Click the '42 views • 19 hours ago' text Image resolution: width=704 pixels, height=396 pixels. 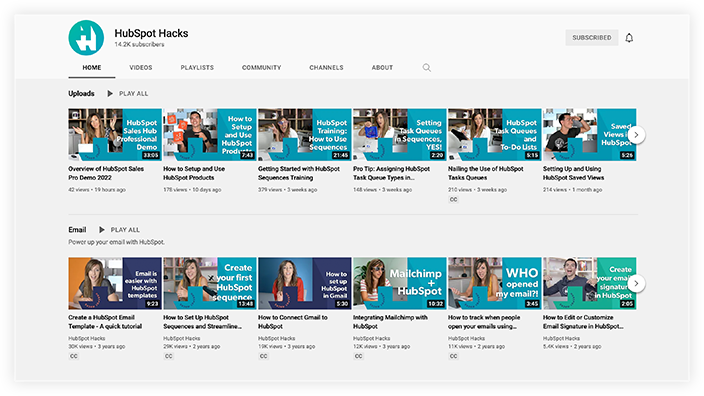point(97,190)
